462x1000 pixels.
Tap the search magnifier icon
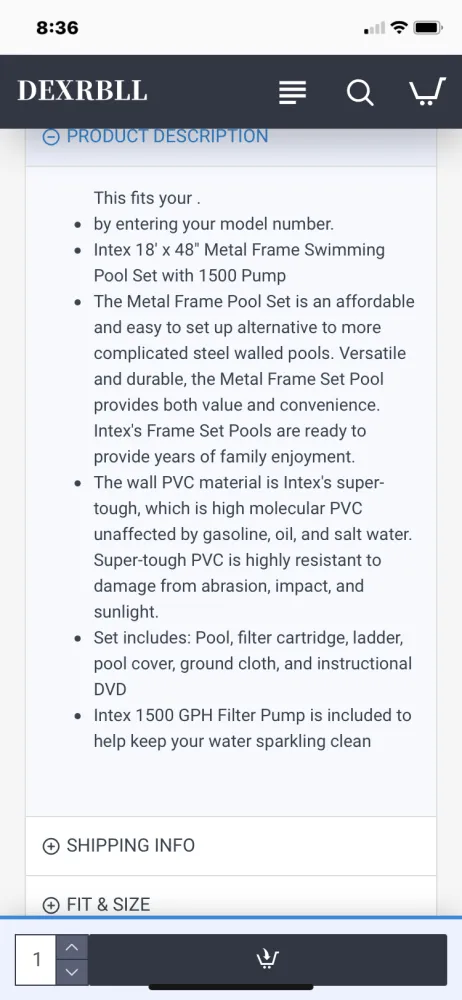pos(360,92)
